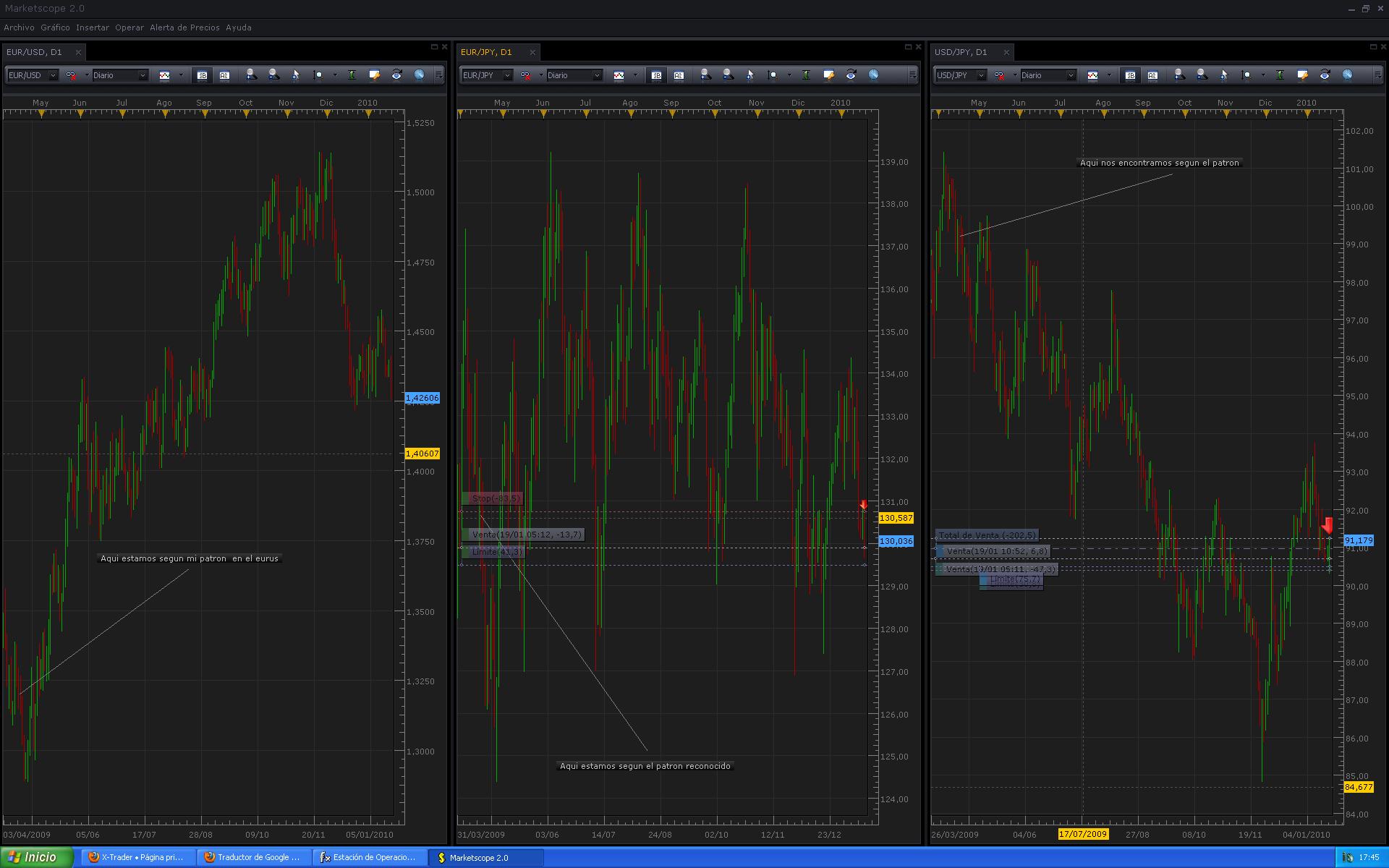The width and height of the screenshot is (1389, 868).
Task: Toggle the B price mode on EUR/USD toolbar
Action: point(202,75)
